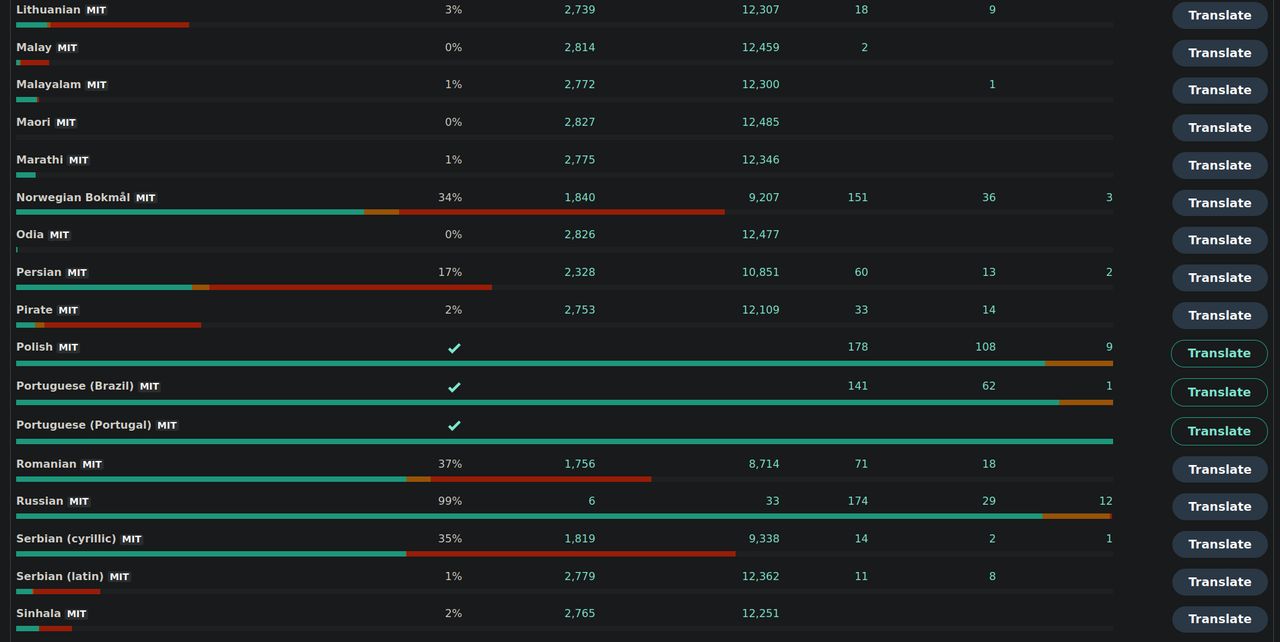Open the 1,840 unfinished strings for Norwegian Bokmål
The width and height of the screenshot is (1280, 642).
(x=580, y=198)
